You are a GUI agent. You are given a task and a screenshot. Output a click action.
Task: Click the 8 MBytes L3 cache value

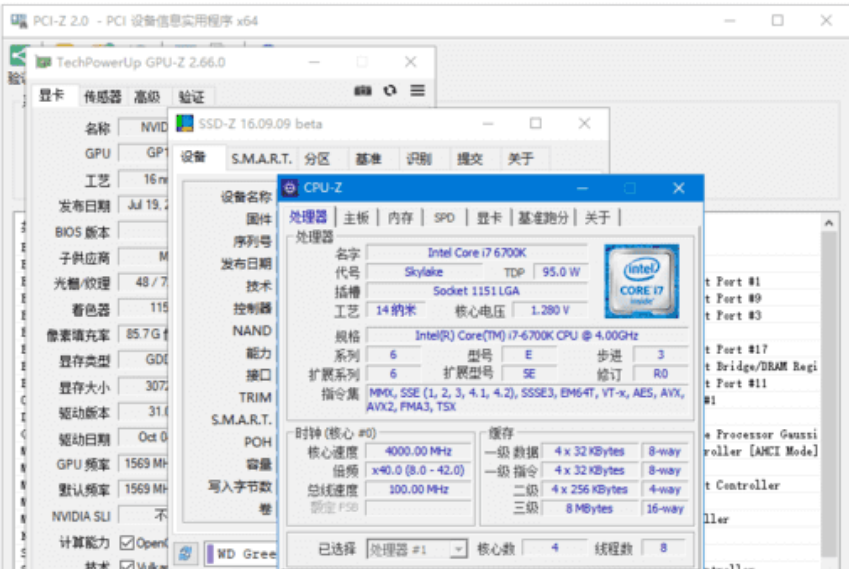[590, 508]
